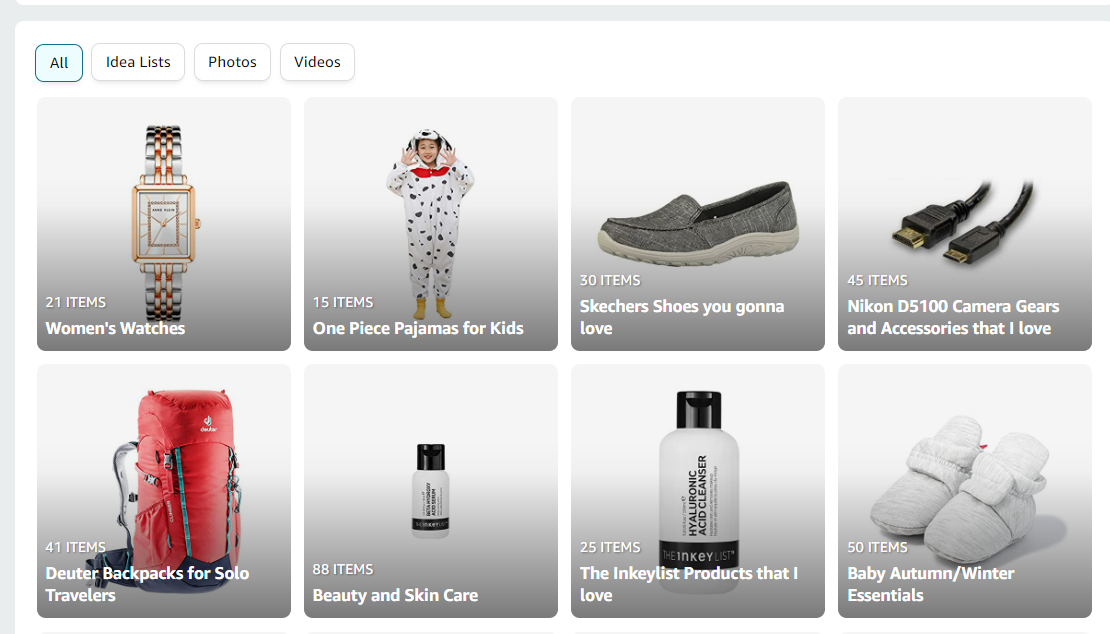1110x634 pixels.
Task: Switch to the Idea Lists filter
Action: pos(138,62)
